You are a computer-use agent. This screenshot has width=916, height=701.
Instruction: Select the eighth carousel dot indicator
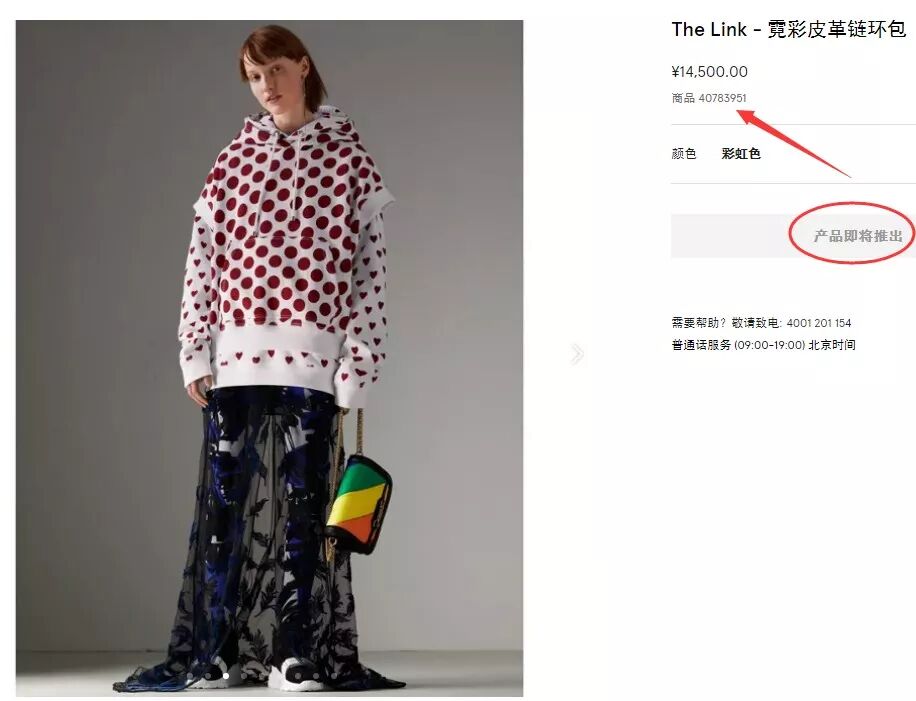(316, 676)
